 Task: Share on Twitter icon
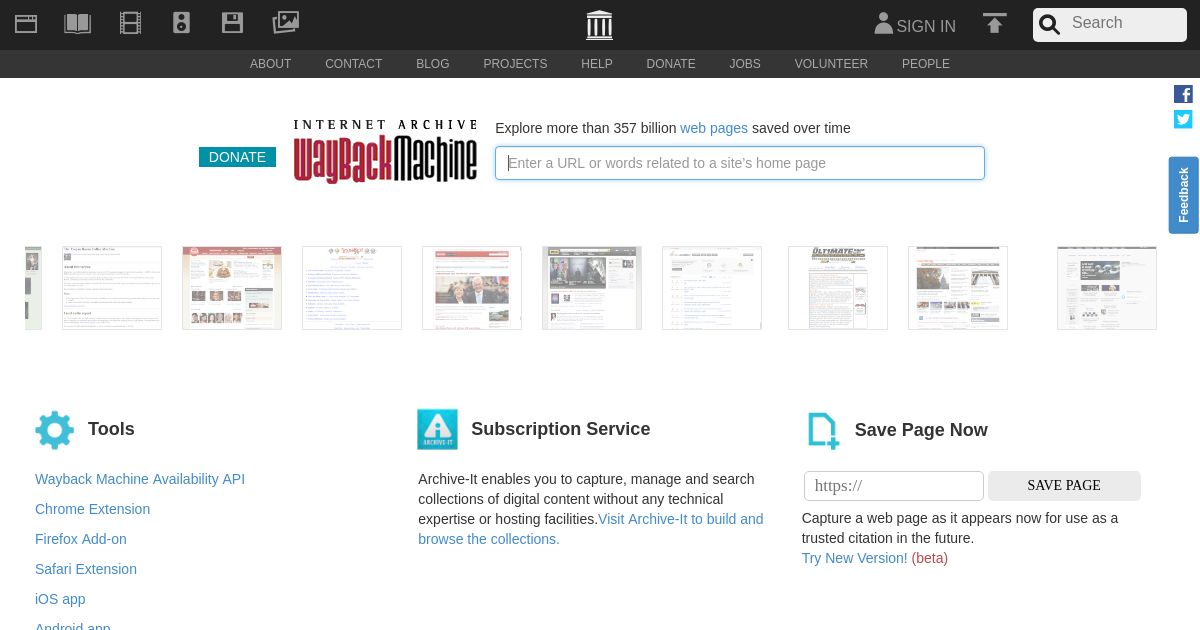(x=1183, y=119)
